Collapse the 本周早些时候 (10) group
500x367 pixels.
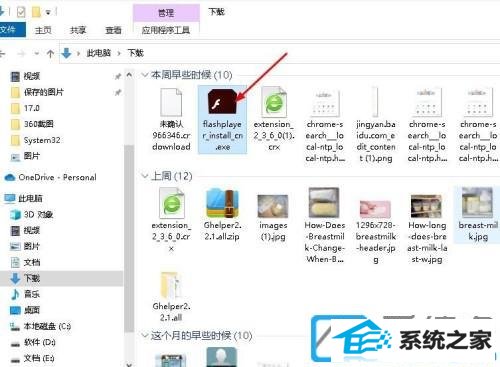pyautogui.click(x=145, y=75)
